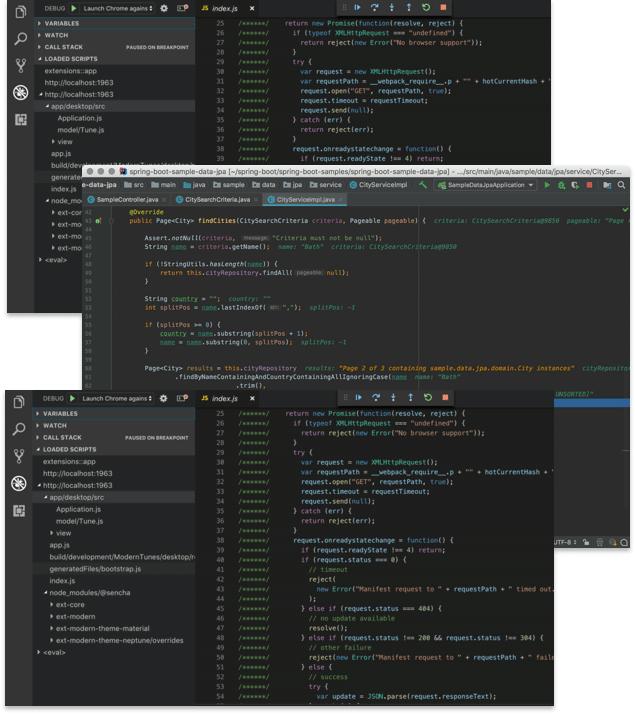Expand the ext-modern-theme-material folder
This screenshot has height=716, width=635.
[100, 628]
